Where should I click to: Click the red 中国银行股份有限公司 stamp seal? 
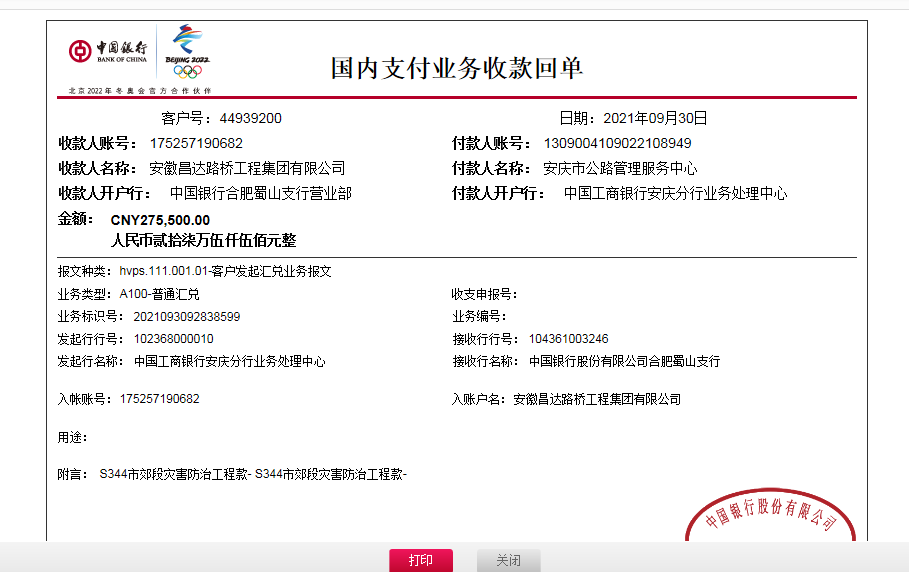(771, 515)
